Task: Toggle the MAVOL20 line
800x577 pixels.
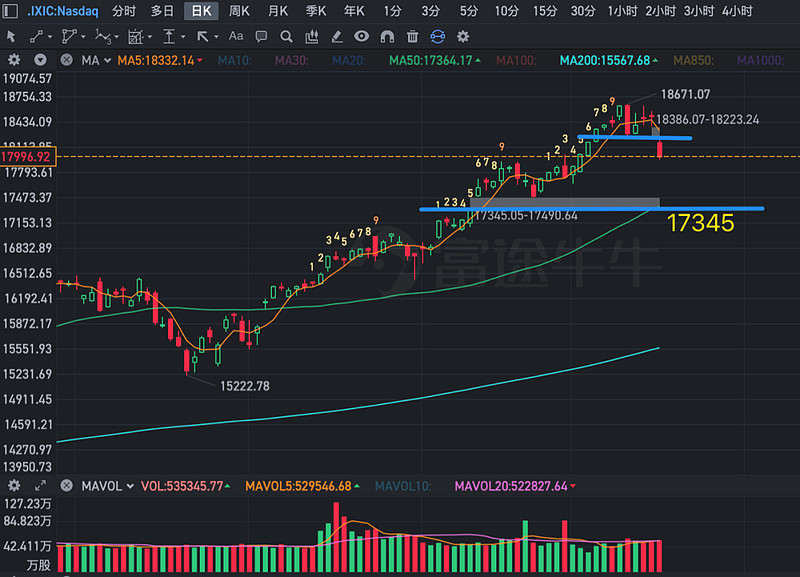Action: point(515,486)
